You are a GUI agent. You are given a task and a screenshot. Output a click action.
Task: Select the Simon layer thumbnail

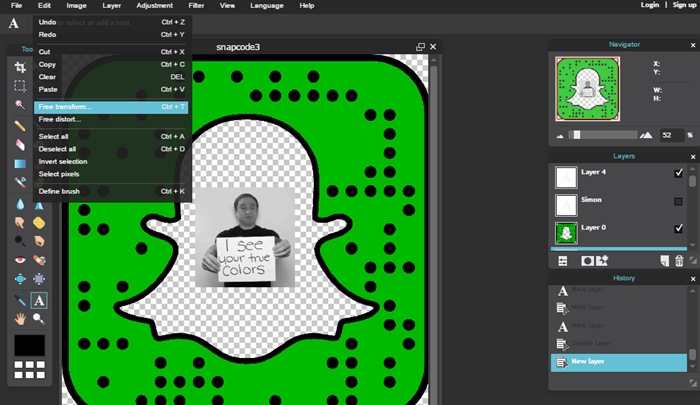[x=566, y=205]
